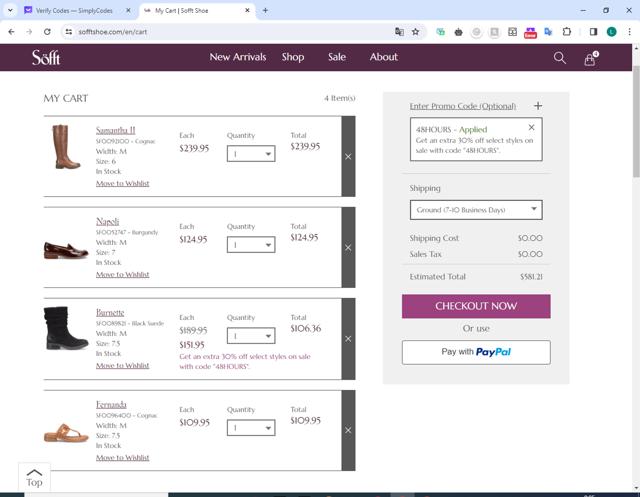Screen dimensions: 640x497
Task: Click the Fernanda sandal thumbnail
Action: coord(66,433)
